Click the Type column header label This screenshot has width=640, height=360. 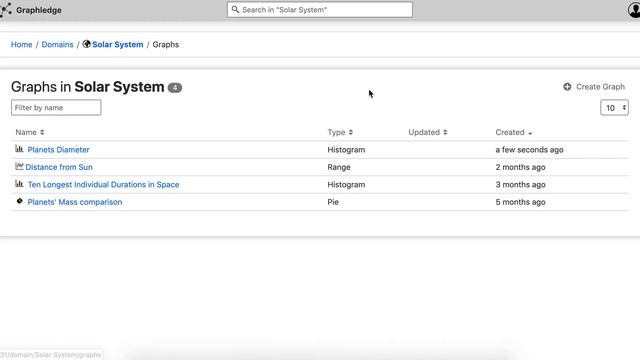(336, 132)
